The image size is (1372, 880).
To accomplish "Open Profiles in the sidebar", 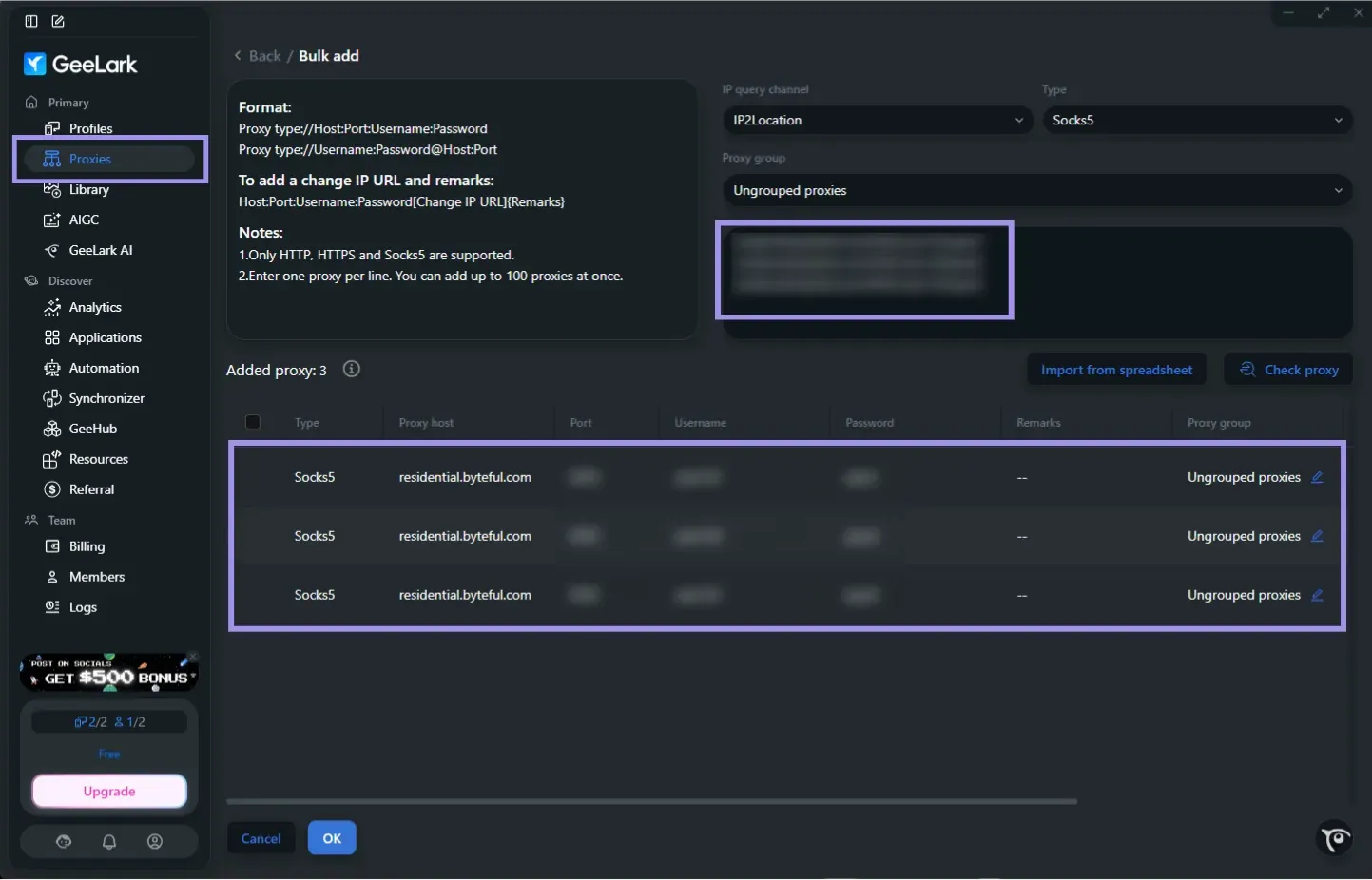I will click(90, 128).
